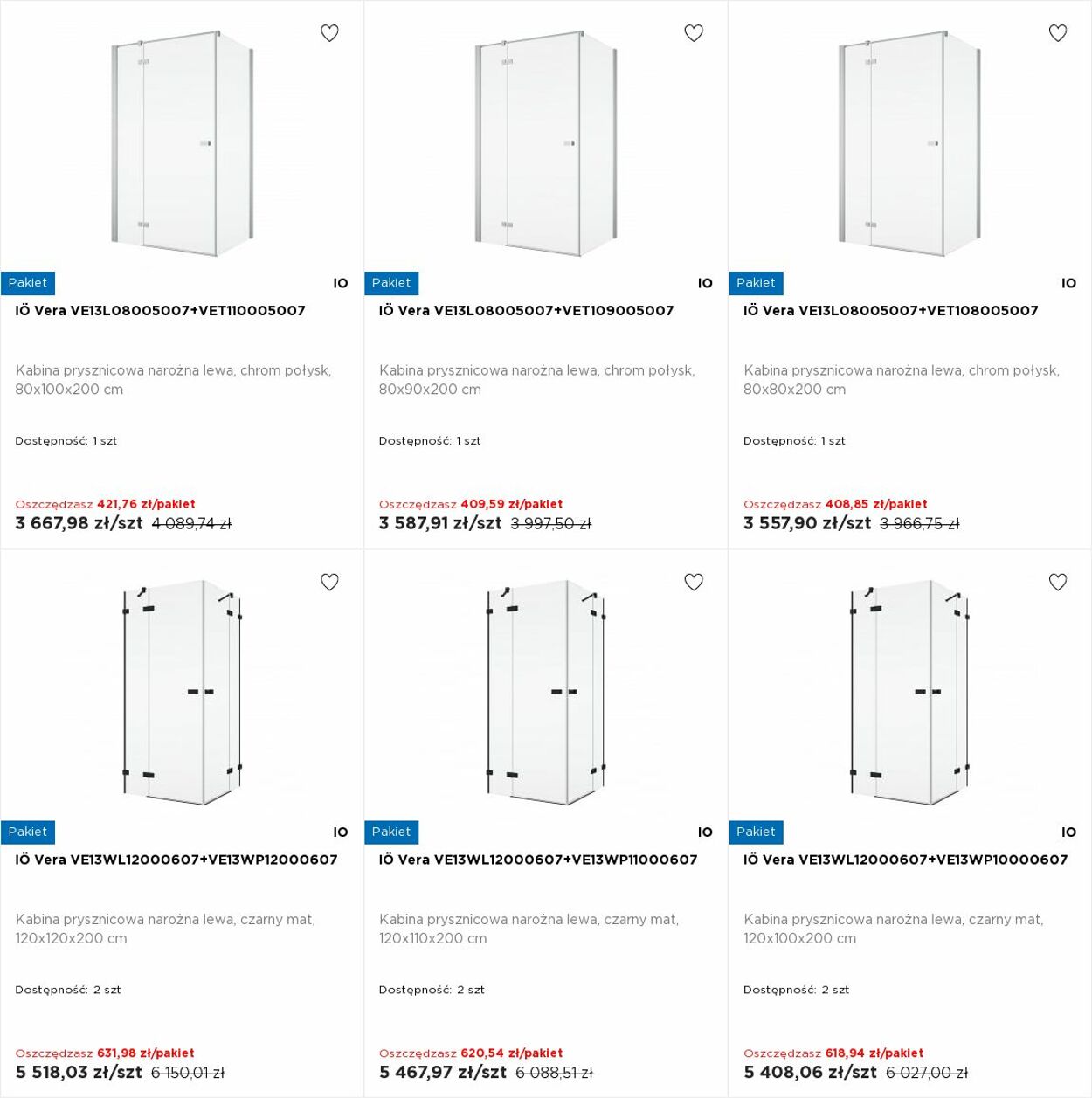View chrome 80x90x200 shower cabin image
Image resolution: width=1092 pixels, height=1098 pixels.
[546, 144]
